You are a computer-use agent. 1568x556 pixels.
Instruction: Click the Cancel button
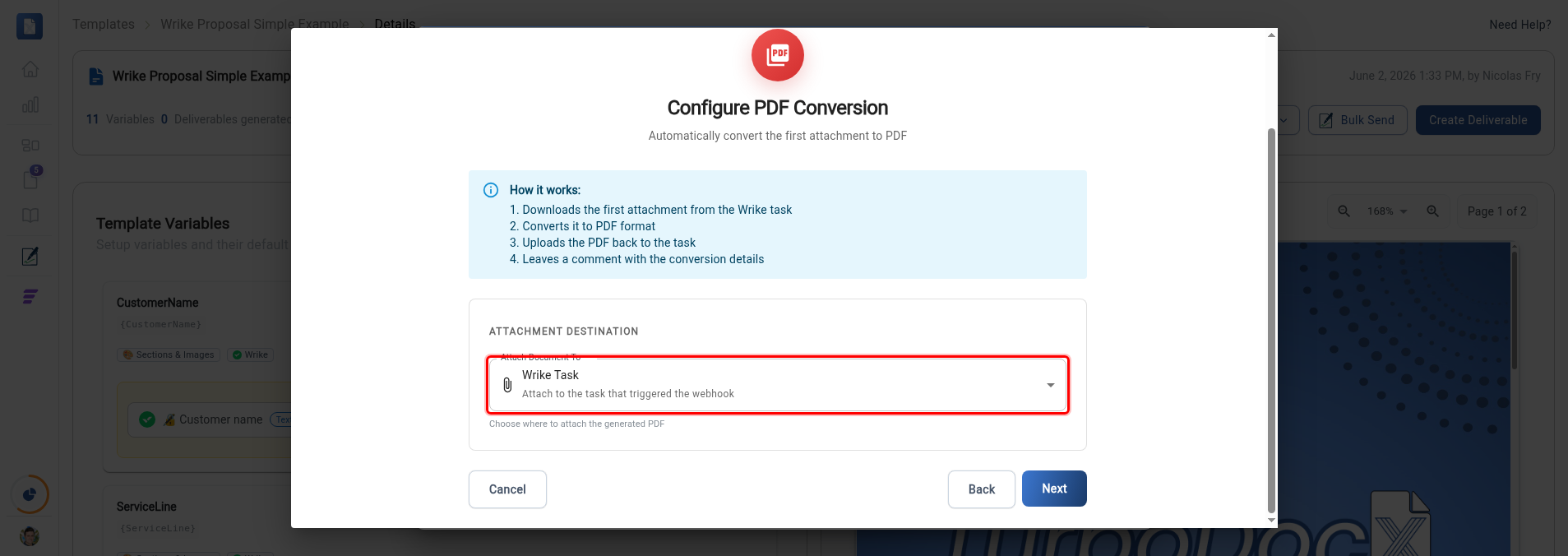507,489
